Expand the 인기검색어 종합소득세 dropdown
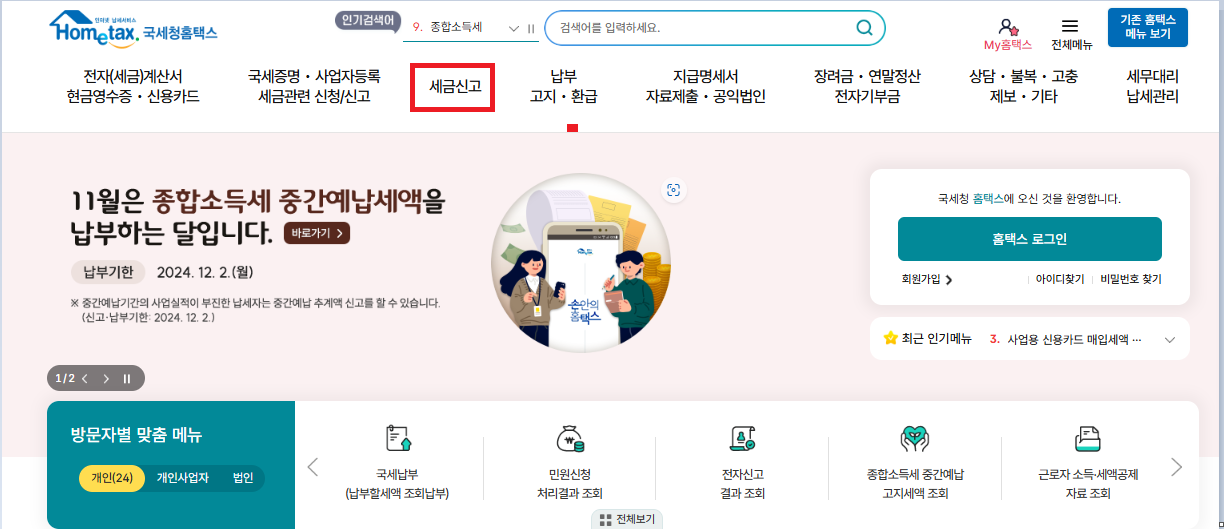 [514, 28]
